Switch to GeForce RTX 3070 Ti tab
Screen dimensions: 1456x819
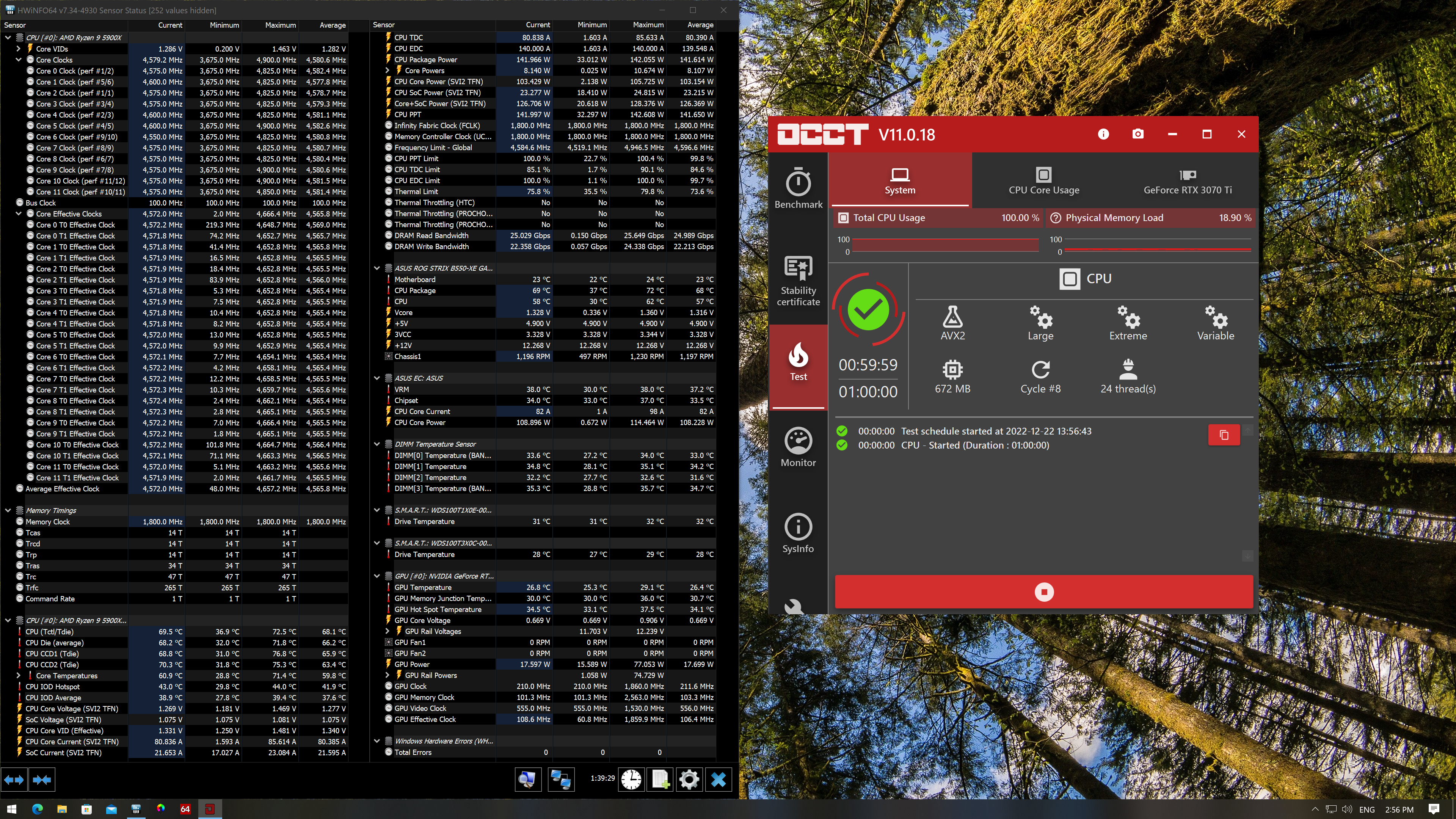1187,180
